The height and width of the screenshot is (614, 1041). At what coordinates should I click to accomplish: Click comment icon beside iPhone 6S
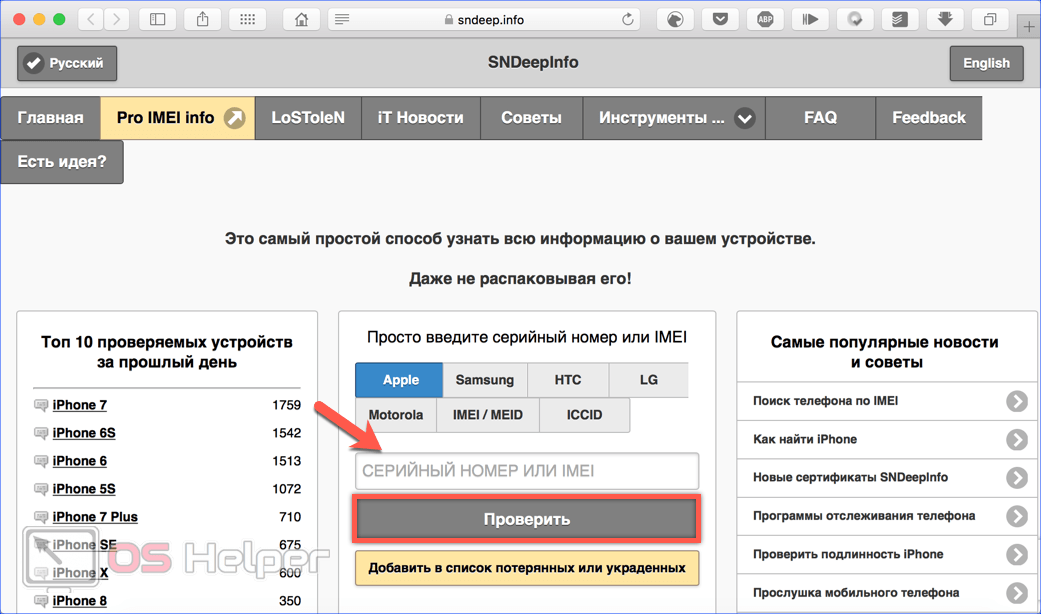(x=41, y=433)
